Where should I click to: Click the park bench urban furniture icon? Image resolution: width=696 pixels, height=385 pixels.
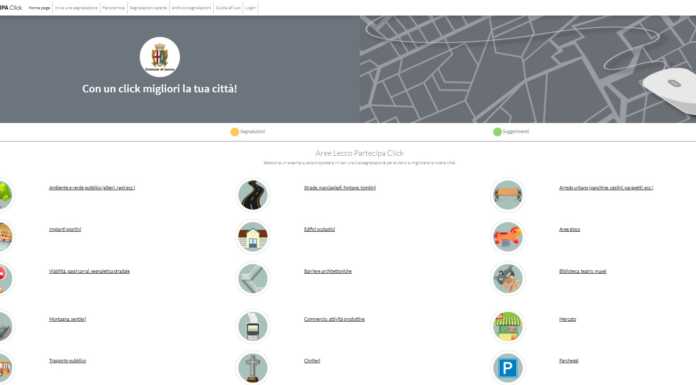tap(508, 195)
